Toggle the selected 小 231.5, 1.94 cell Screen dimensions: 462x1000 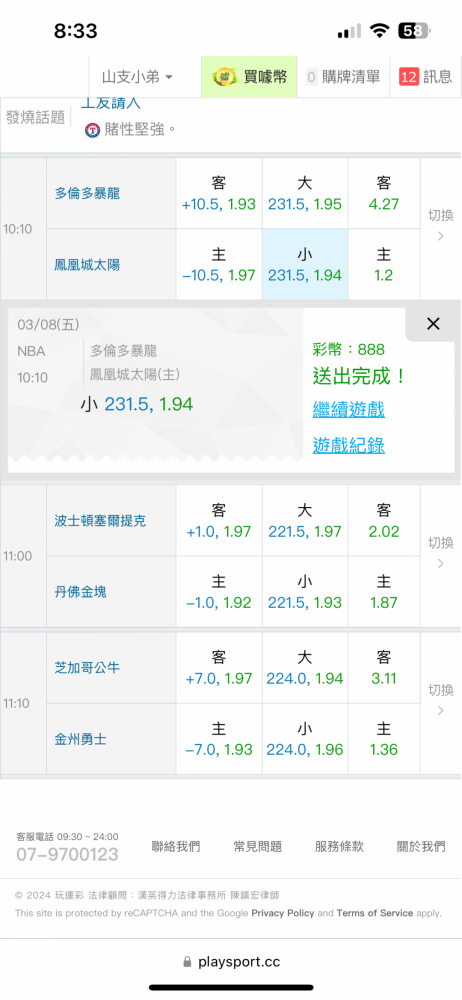305,265
